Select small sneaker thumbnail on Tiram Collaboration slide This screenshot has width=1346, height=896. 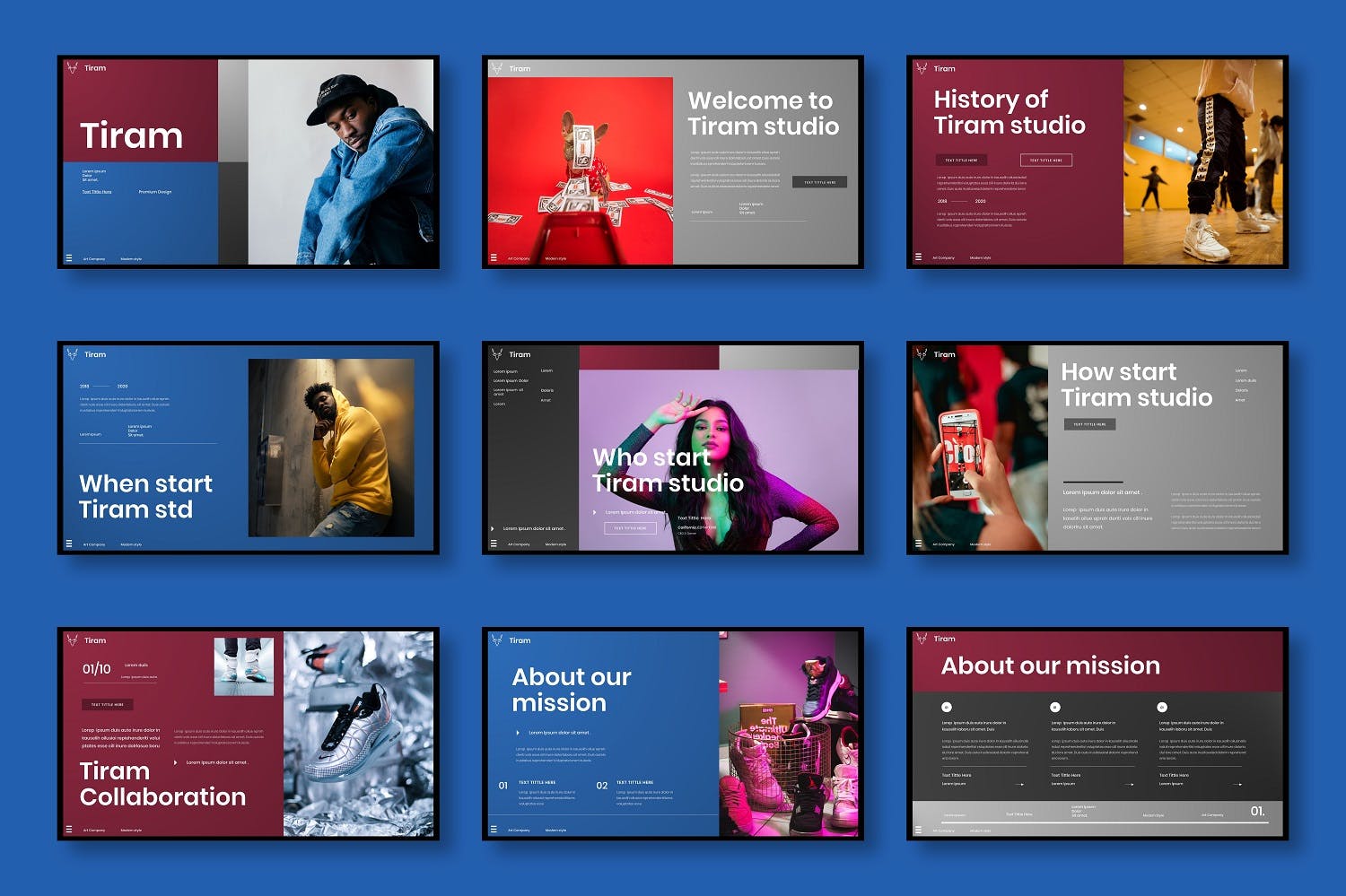(243, 666)
